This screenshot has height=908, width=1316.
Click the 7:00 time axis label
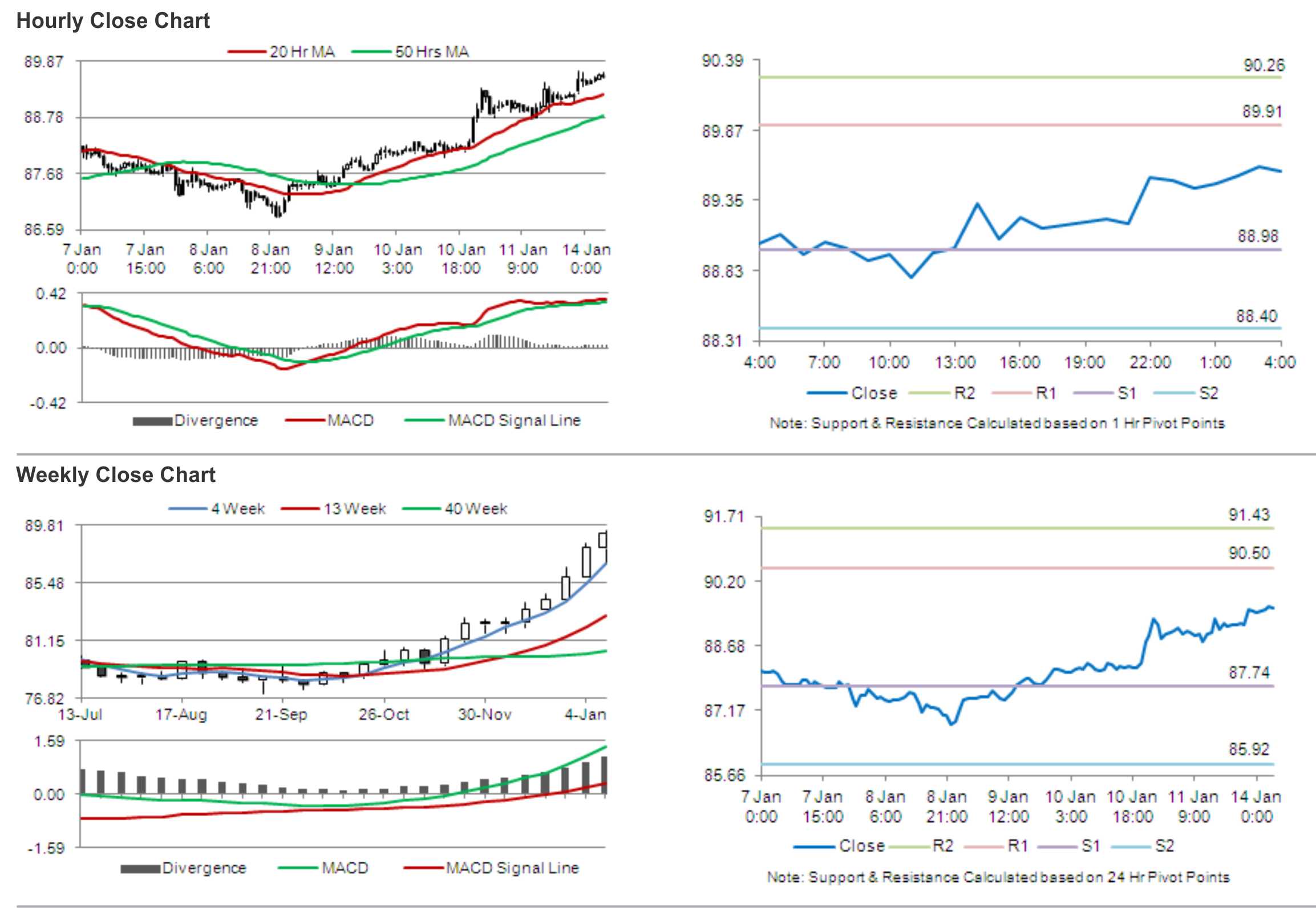(824, 362)
